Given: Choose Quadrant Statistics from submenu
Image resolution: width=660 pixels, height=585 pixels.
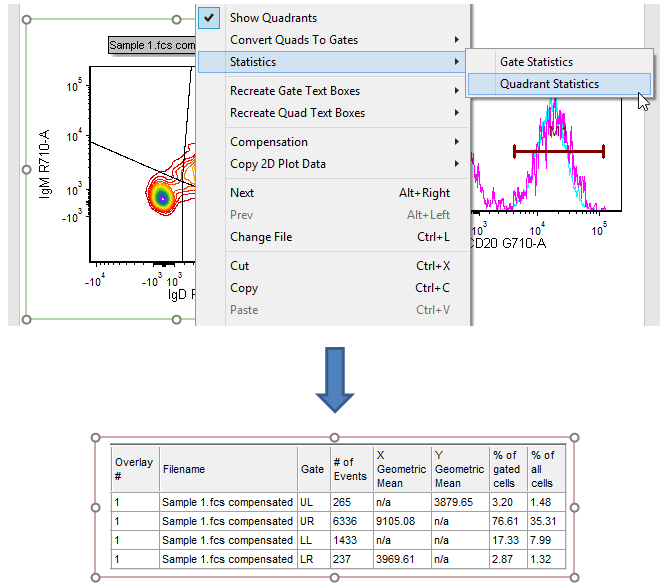Looking at the screenshot, I should [x=549, y=84].
